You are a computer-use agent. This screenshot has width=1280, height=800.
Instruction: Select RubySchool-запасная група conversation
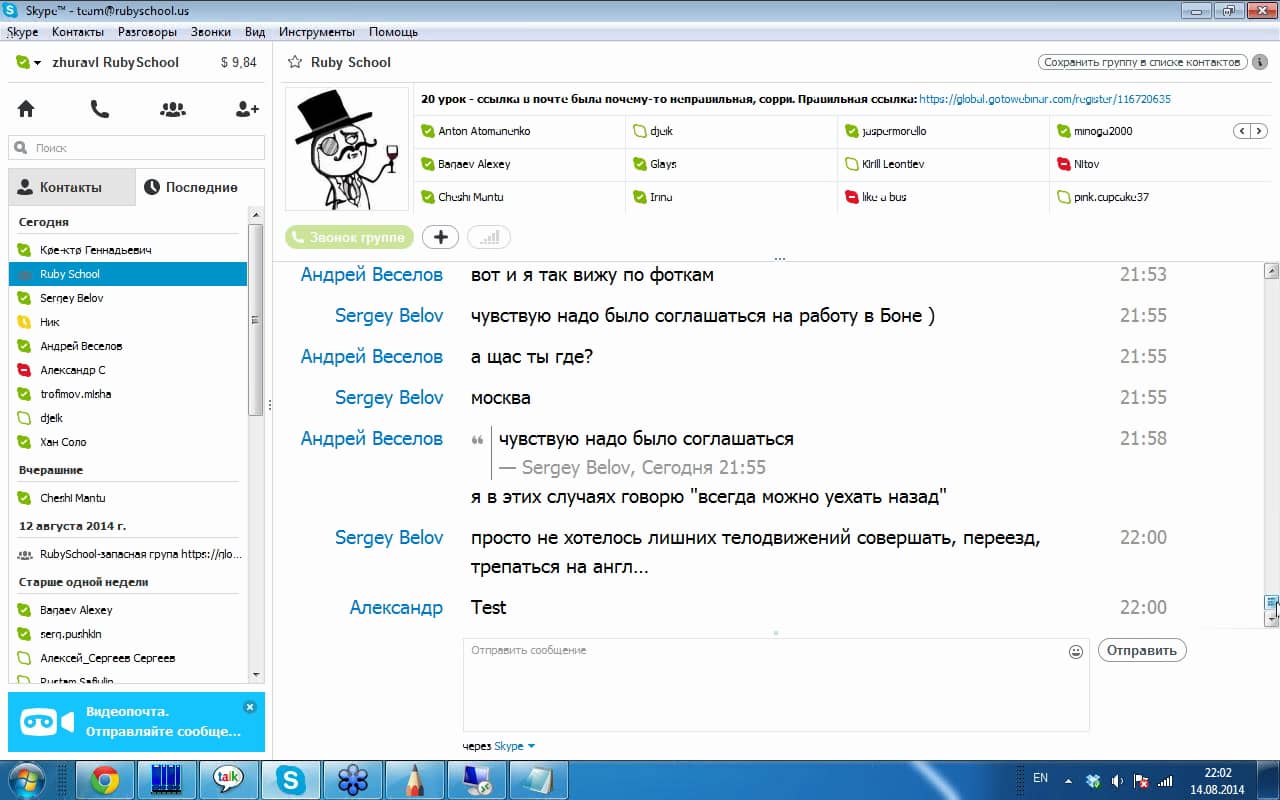tap(128, 554)
